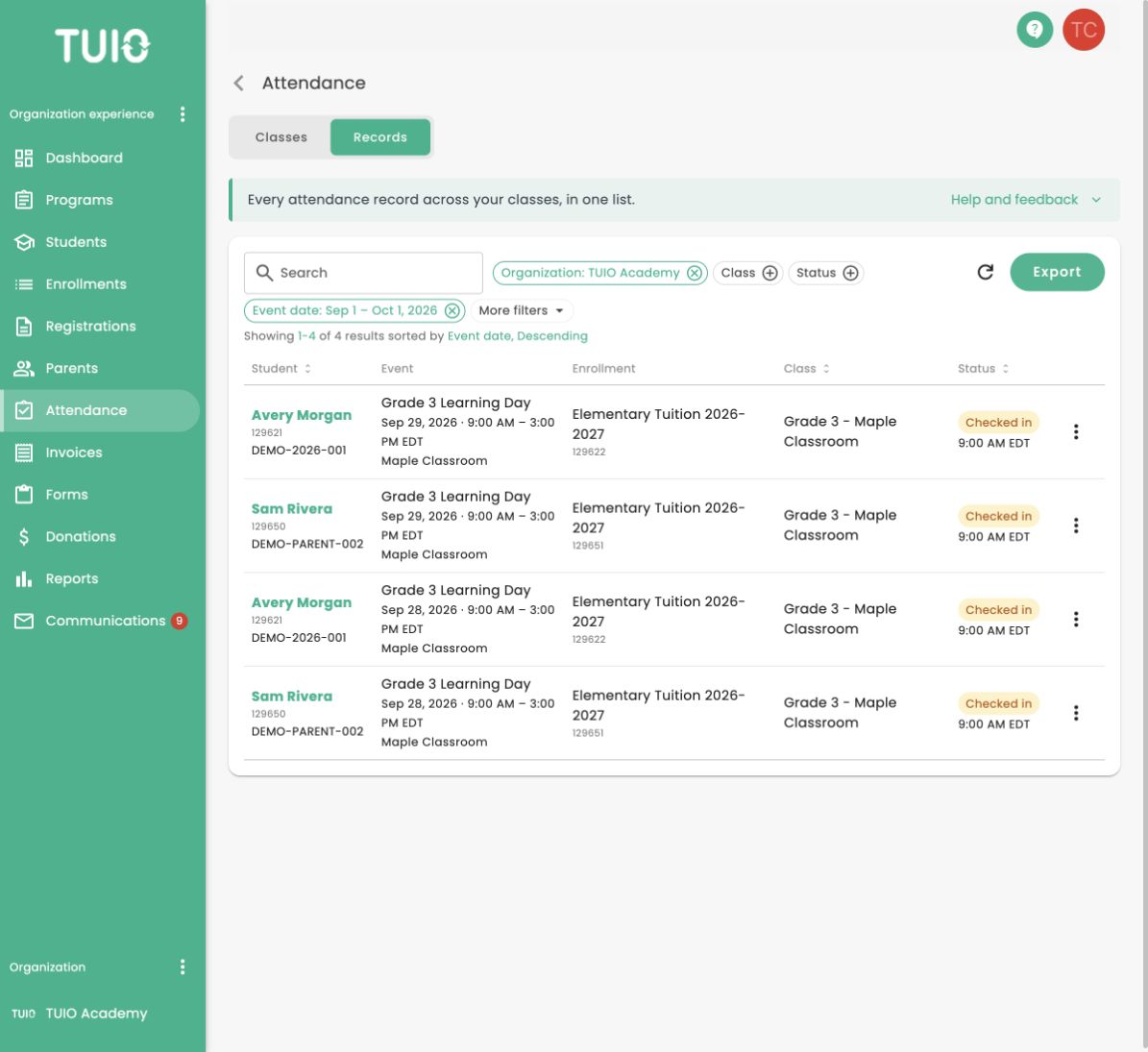Open Avery Morgan's Sep 28 student link
This screenshot has width=1148, height=1052.
pos(301,602)
